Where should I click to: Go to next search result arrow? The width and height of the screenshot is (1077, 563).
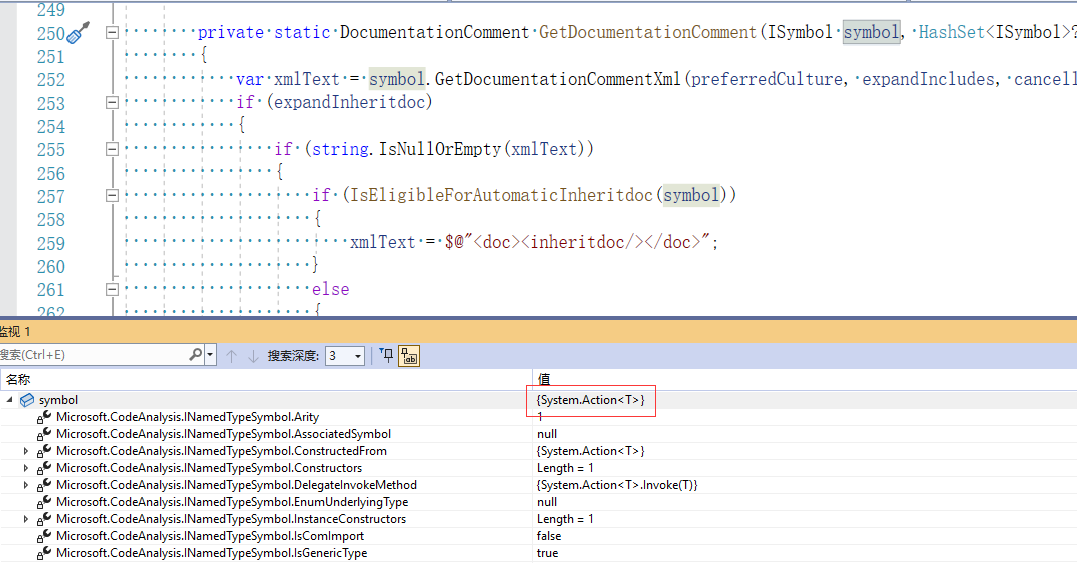[253, 356]
